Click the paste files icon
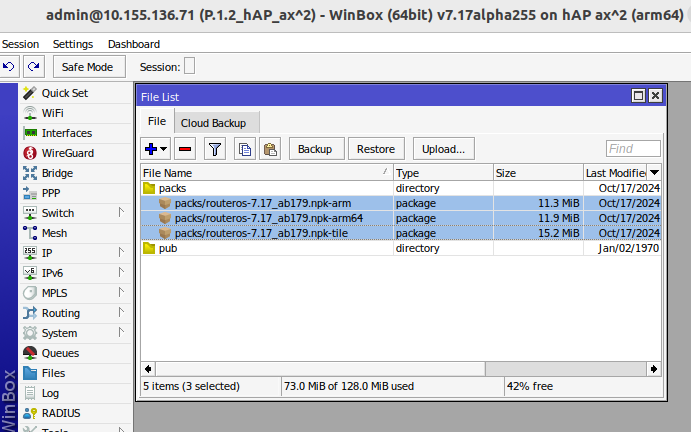 tap(269, 149)
